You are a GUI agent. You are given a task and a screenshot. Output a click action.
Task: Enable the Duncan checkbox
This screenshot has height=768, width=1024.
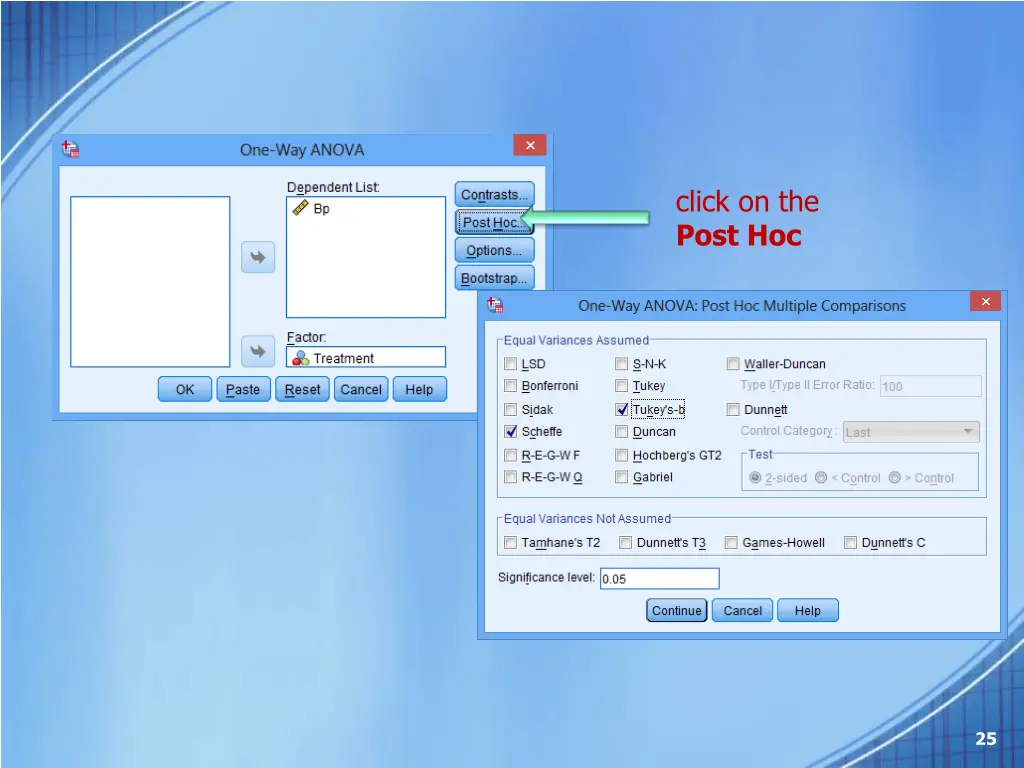622,432
